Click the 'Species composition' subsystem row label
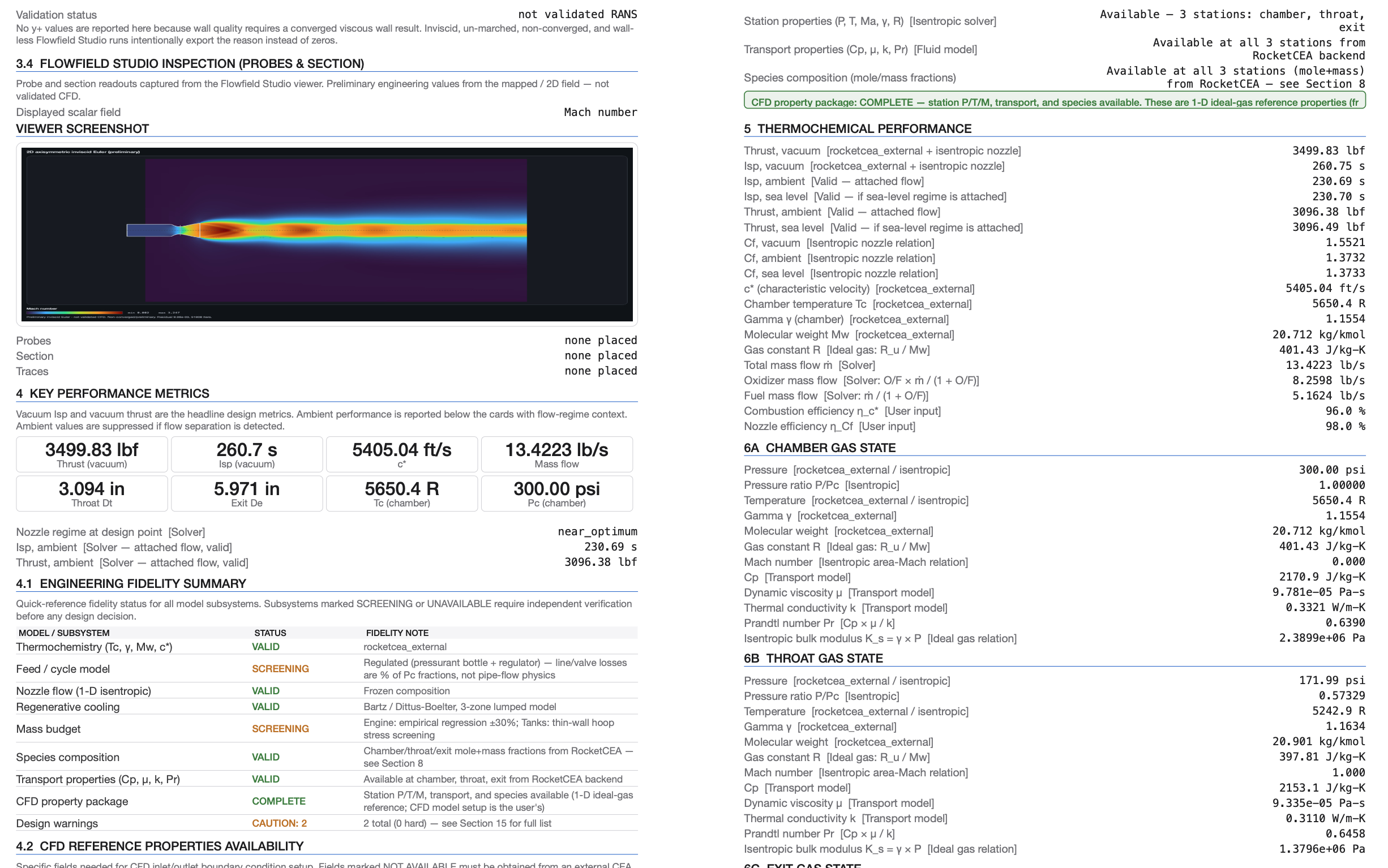 click(x=68, y=757)
